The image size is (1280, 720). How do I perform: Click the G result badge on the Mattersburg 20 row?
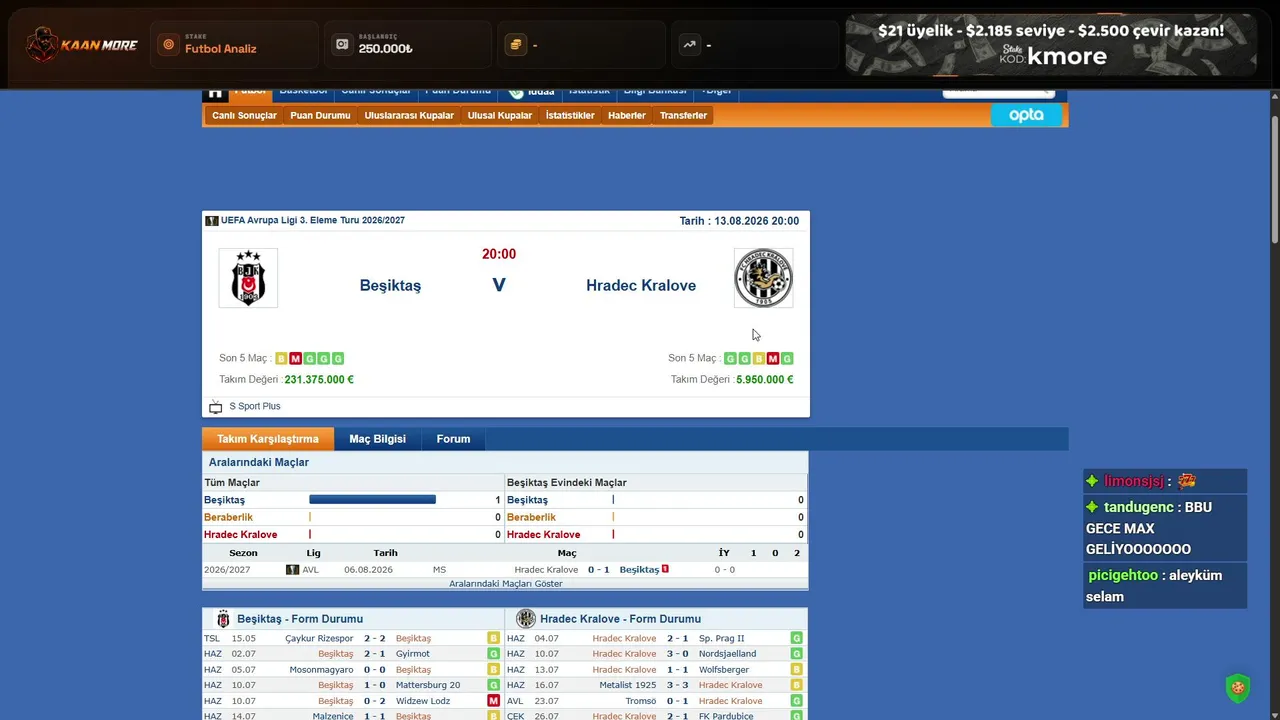tap(494, 685)
